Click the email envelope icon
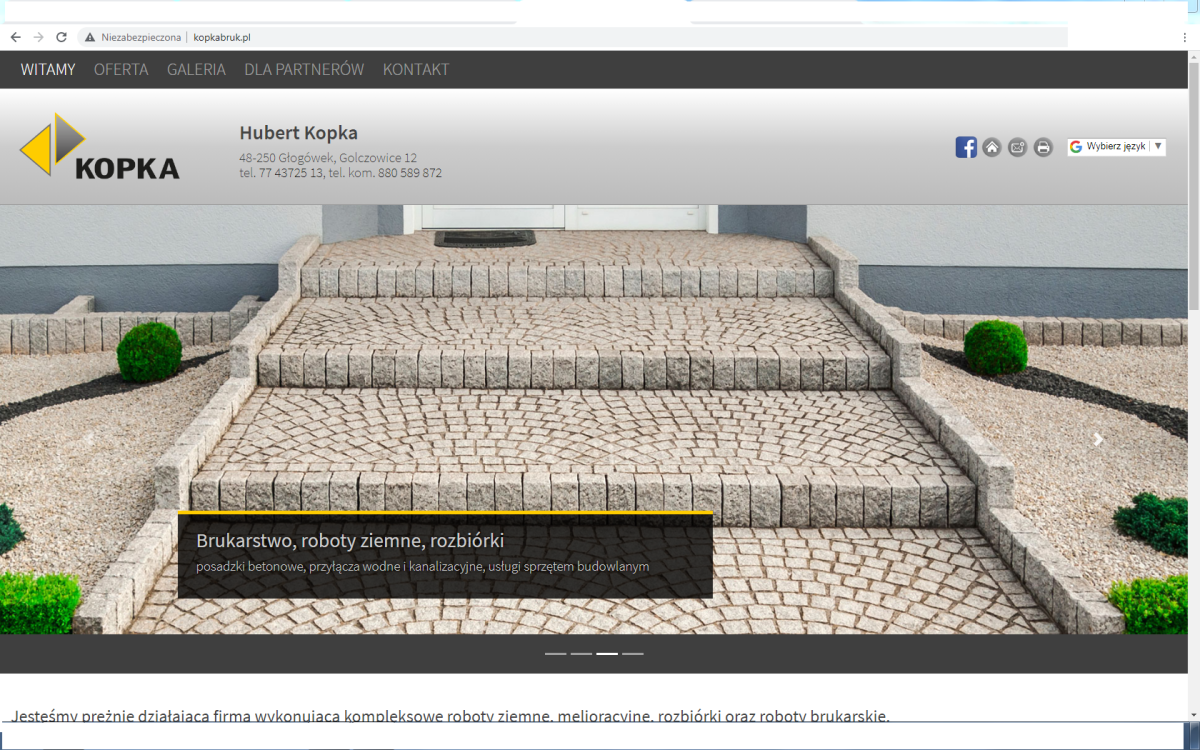This screenshot has height=750, width=1200. [x=1017, y=147]
